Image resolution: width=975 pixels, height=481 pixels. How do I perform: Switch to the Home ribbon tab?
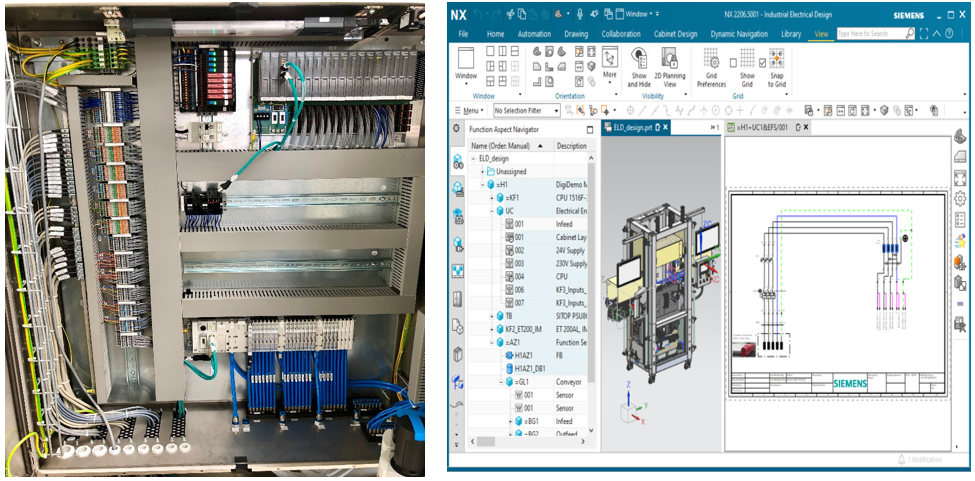(496, 34)
